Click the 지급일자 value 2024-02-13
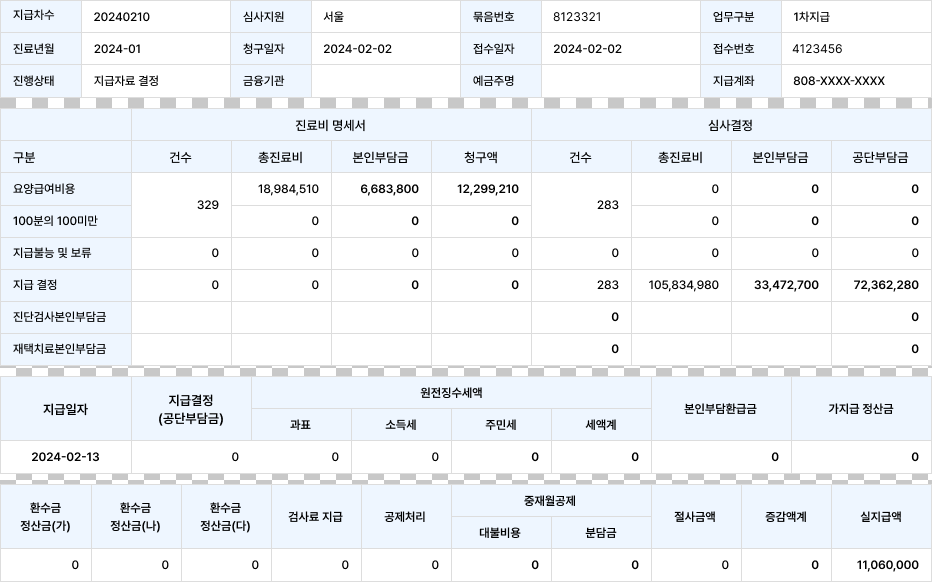 click(65, 457)
